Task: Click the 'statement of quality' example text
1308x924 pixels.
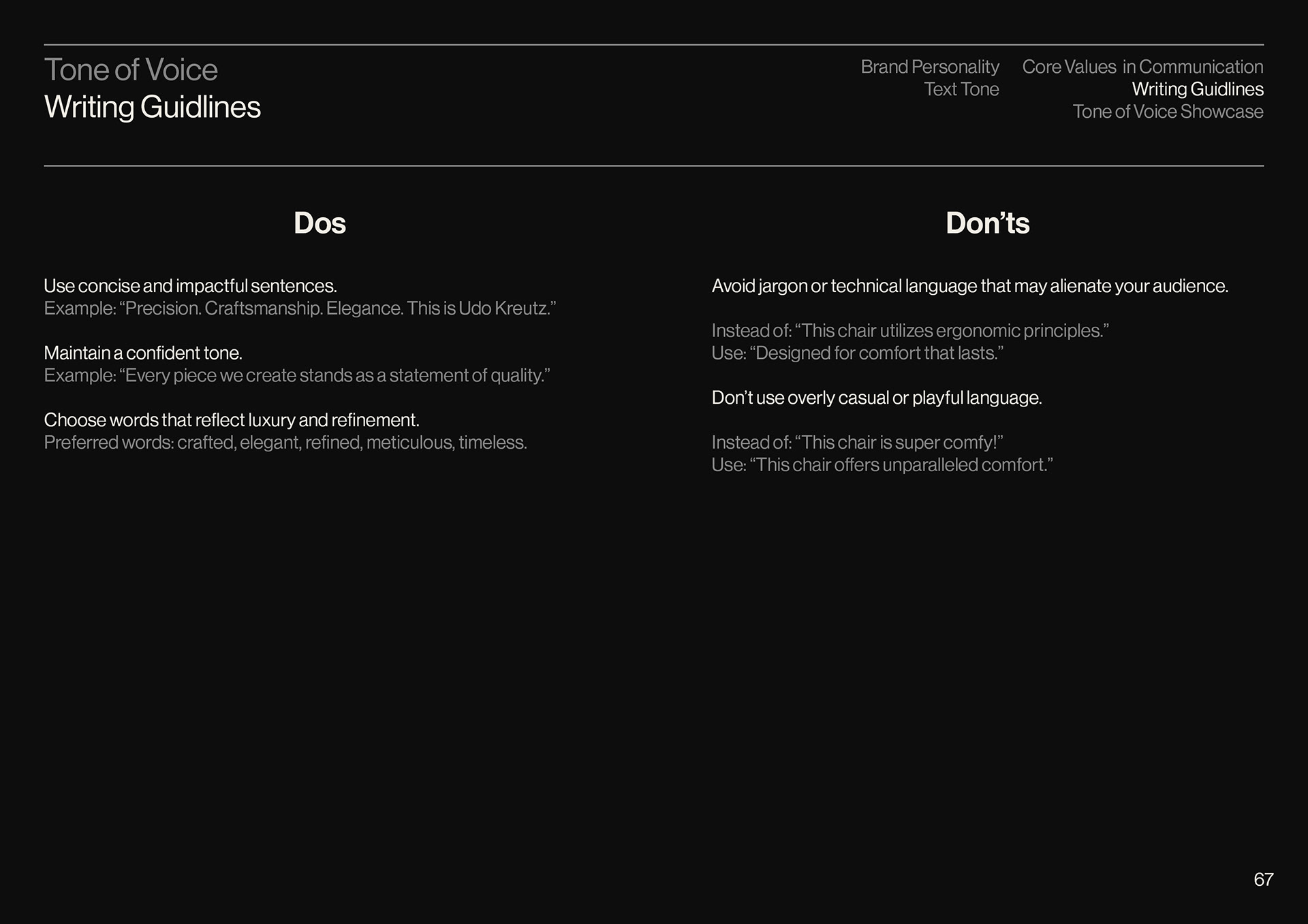Action: pyautogui.click(x=296, y=375)
